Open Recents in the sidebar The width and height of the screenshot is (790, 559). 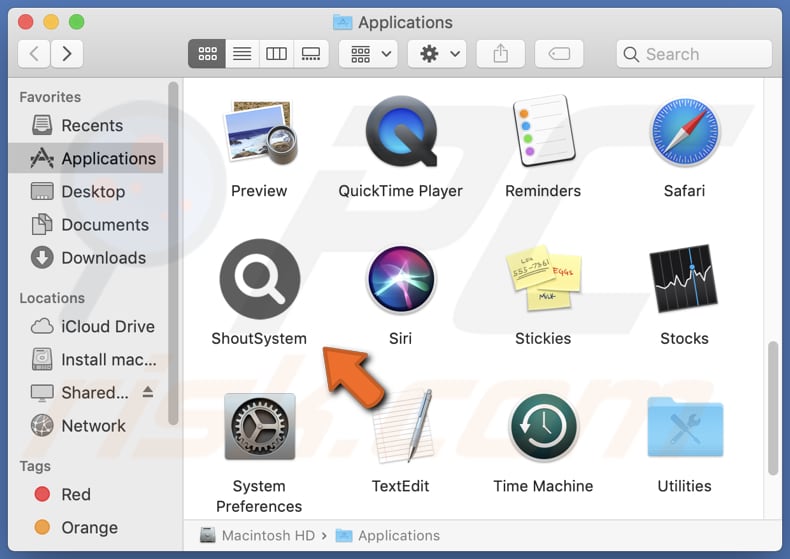(86, 125)
